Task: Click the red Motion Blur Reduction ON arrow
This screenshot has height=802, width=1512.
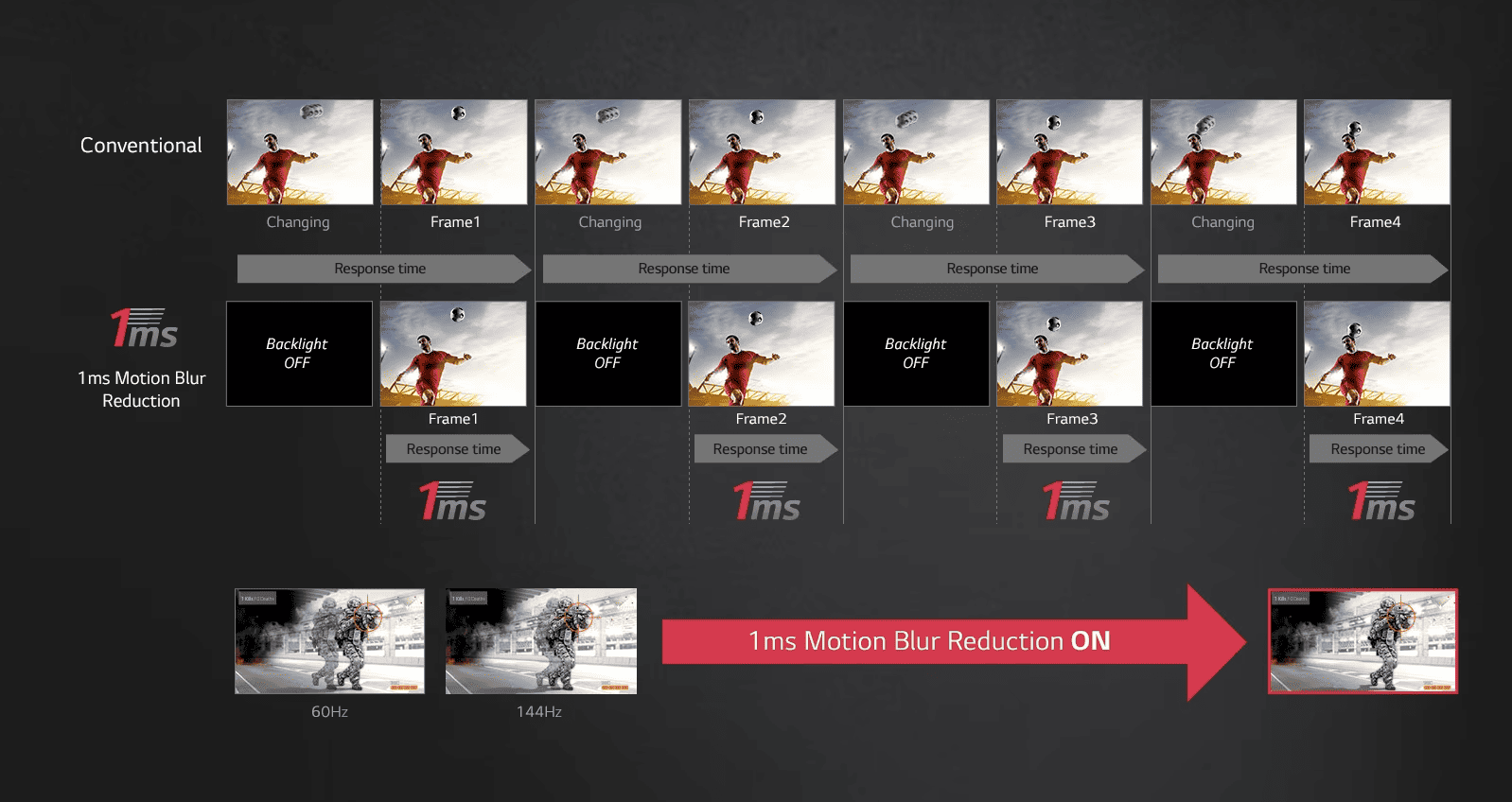Action: 946,641
